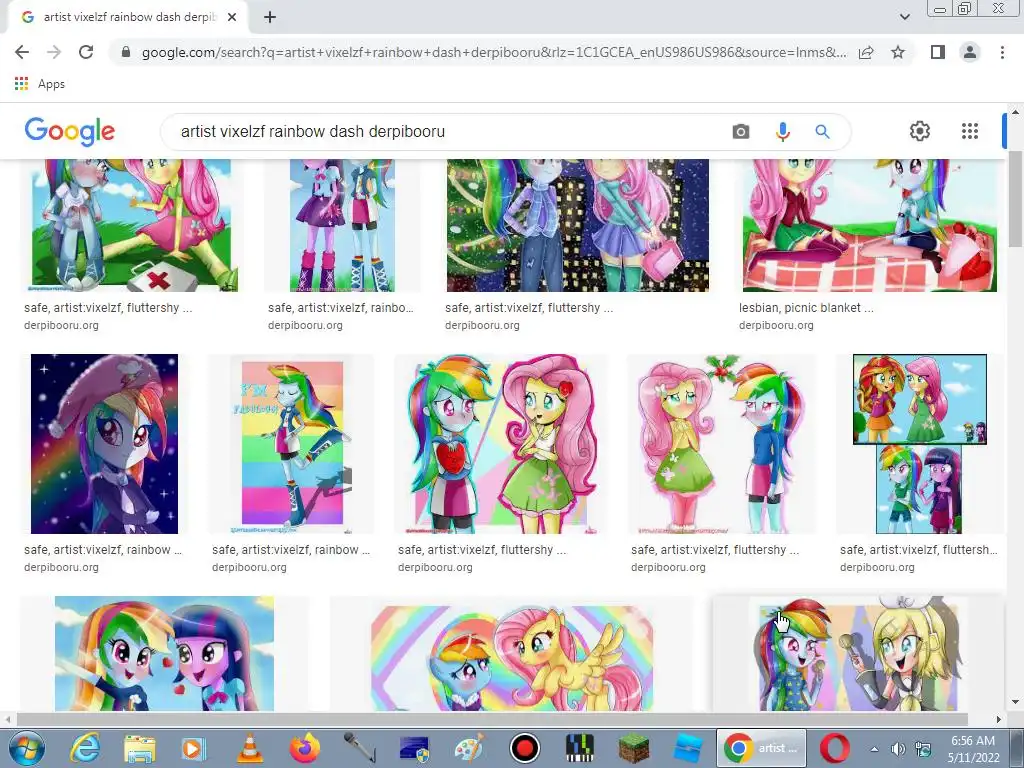
Task: Click derpibooru.org under picnic blanket result
Action: pyautogui.click(x=776, y=325)
